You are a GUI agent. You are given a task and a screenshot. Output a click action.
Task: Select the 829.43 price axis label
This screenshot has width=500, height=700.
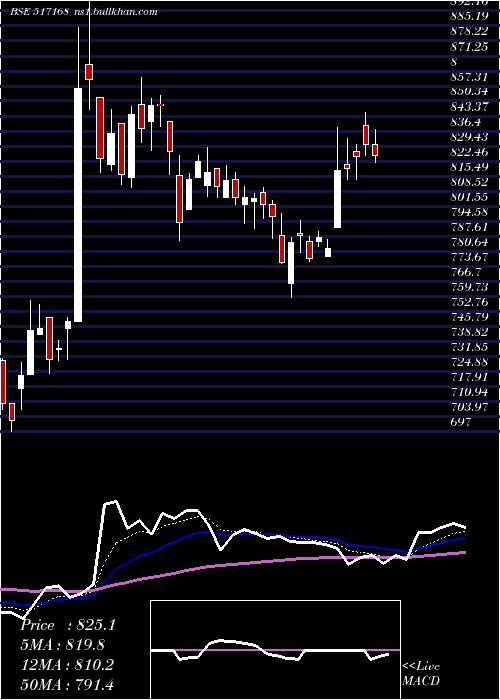pos(470,137)
